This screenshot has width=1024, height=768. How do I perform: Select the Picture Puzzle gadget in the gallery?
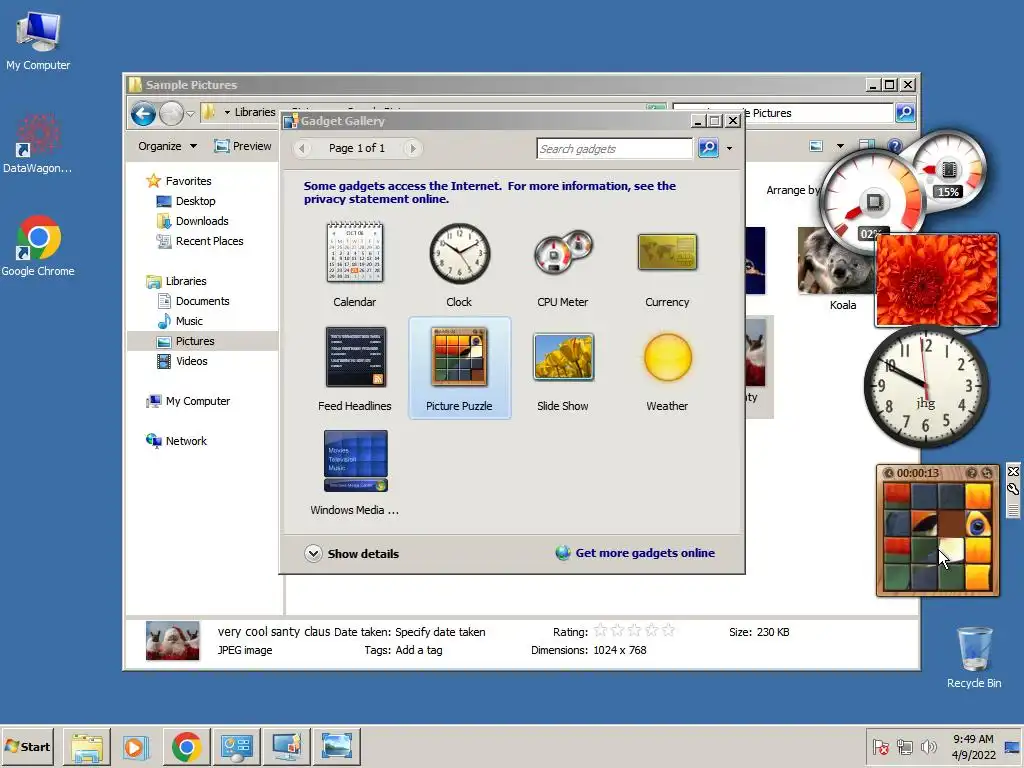(x=459, y=368)
